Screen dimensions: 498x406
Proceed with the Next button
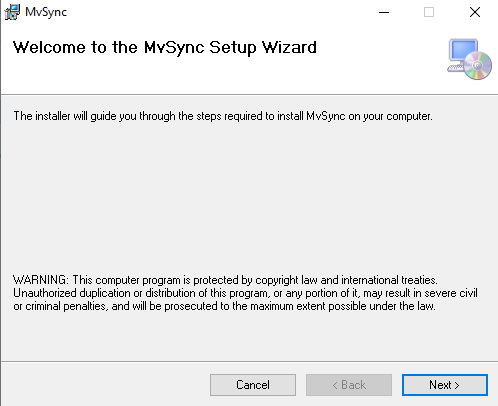pos(445,385)
